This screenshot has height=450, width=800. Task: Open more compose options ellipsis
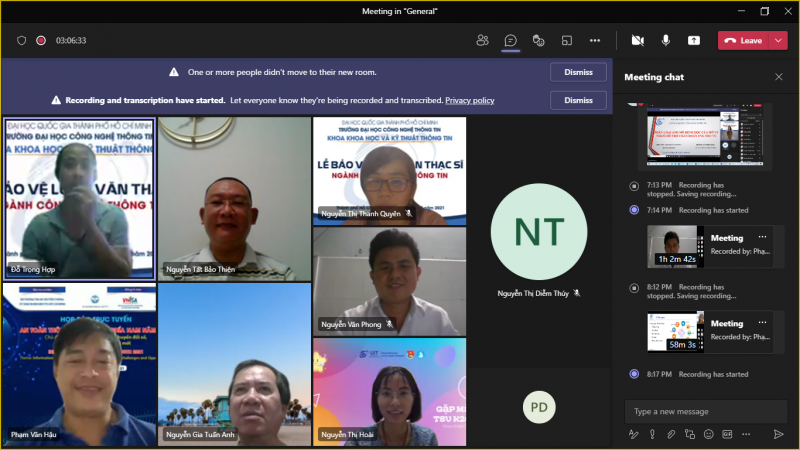point(746,434)
